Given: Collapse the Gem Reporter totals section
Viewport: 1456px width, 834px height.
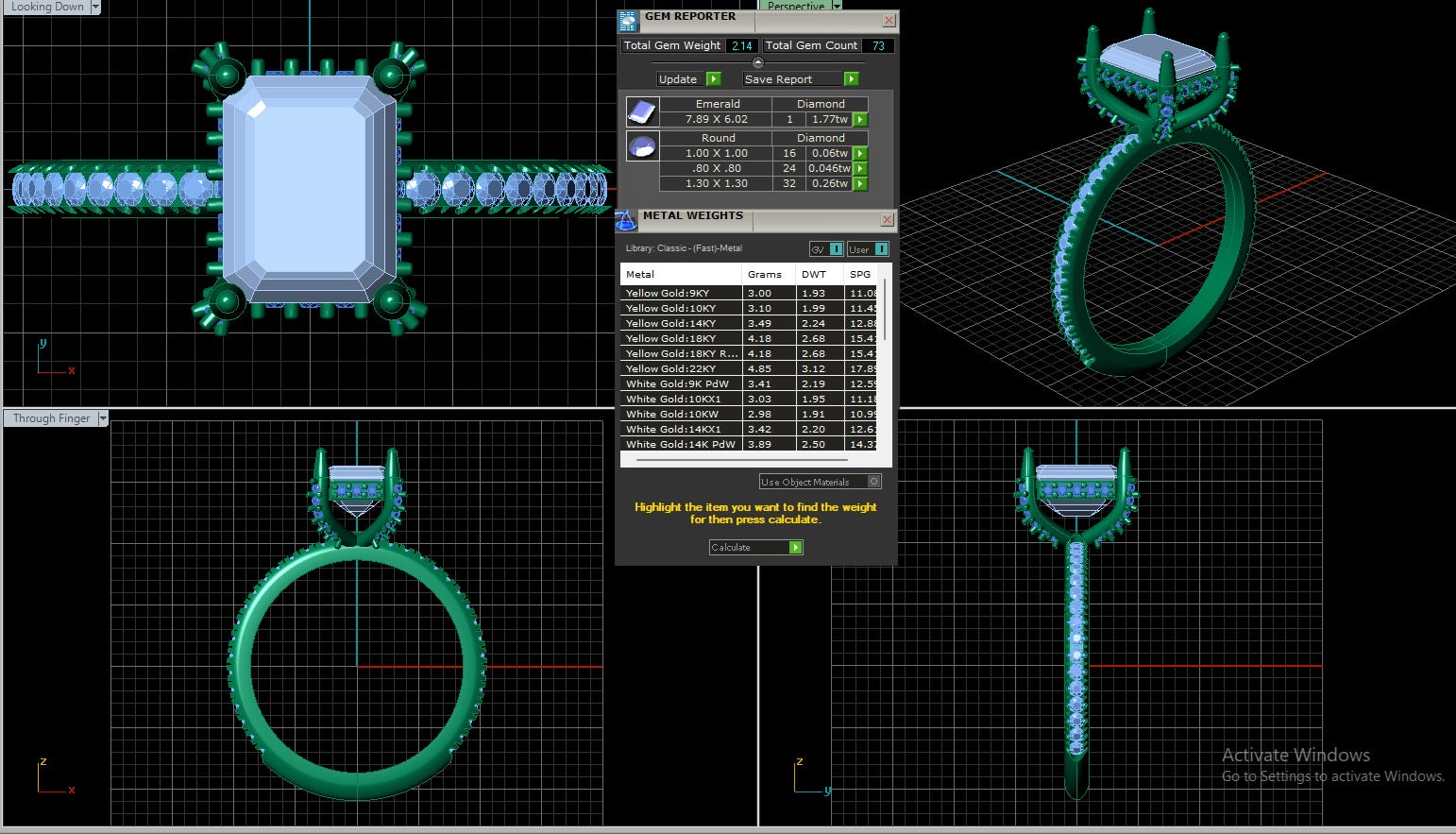Looking at the screenshot, I should click(757, 63).
